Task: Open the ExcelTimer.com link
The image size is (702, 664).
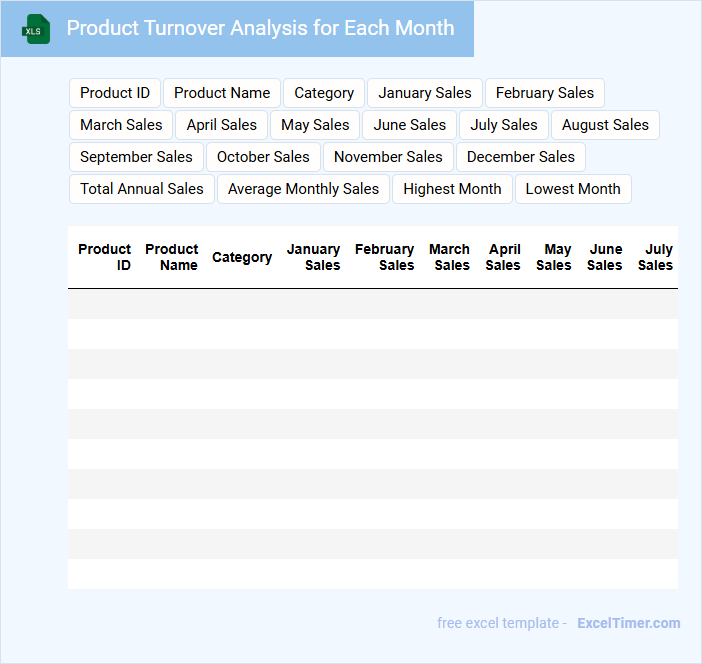Action: pos(628,623)
